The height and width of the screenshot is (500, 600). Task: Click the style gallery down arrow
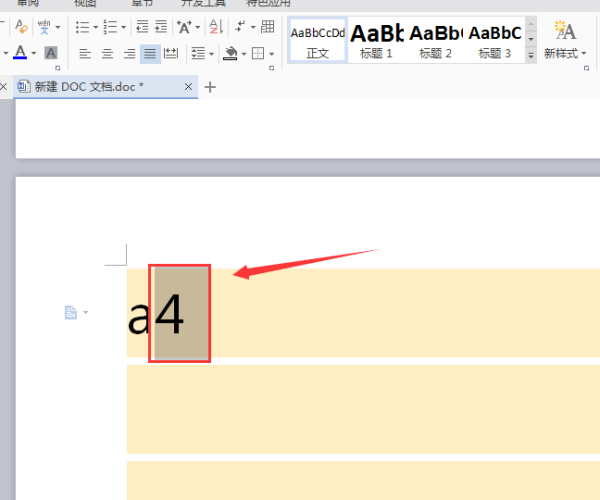tap(531, 39)
